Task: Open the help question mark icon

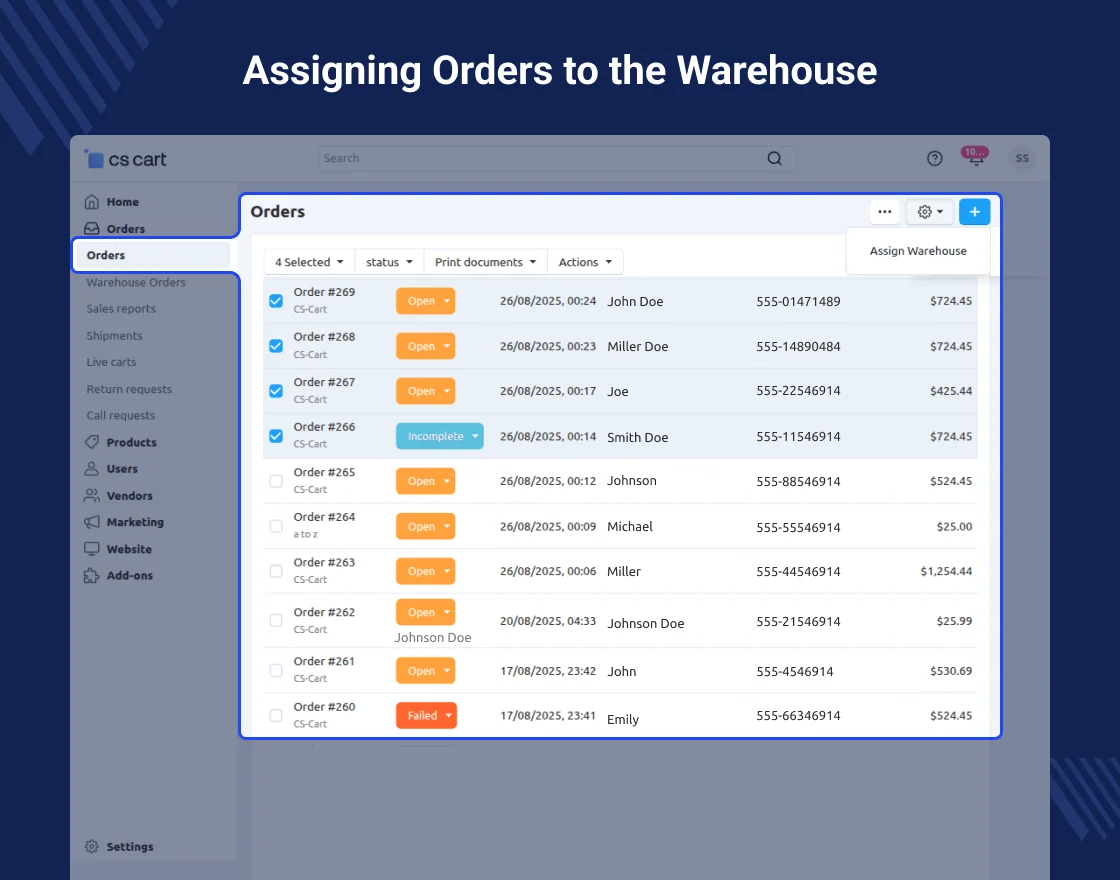Action: (935, 159)
